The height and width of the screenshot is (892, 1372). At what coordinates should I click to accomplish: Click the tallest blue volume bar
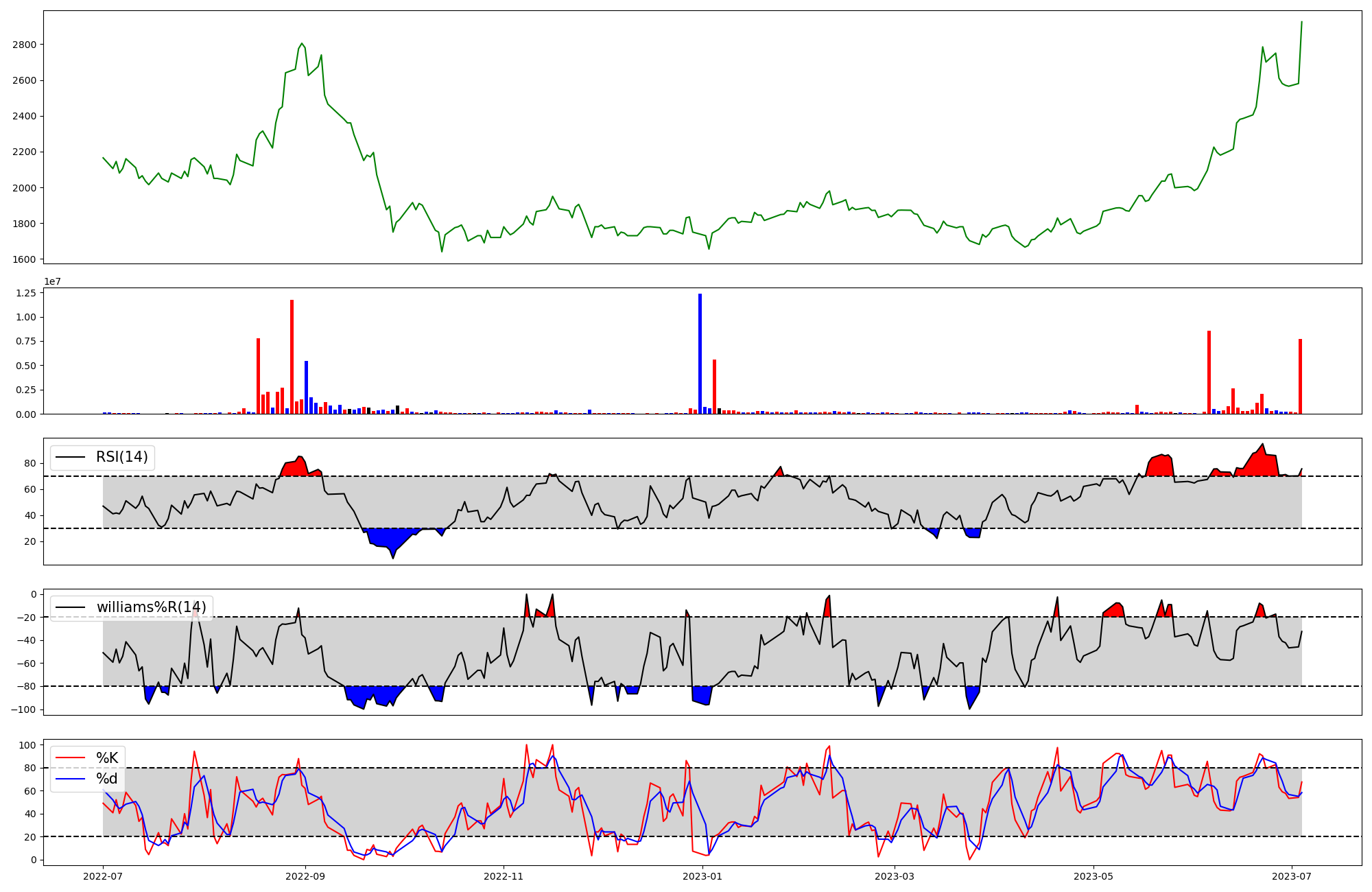[700, 353]
